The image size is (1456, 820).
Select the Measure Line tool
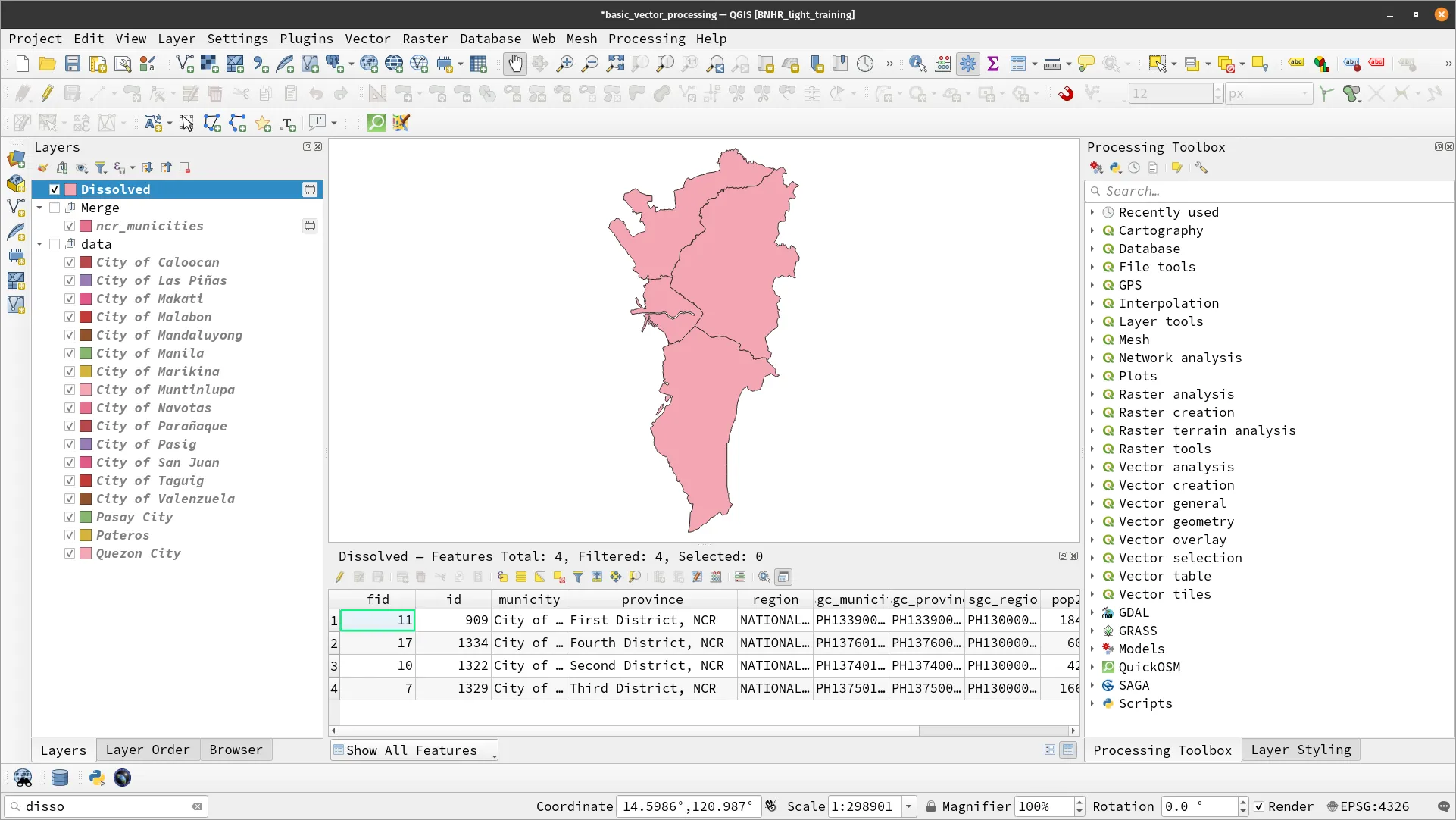click(x=1052, y=64)
